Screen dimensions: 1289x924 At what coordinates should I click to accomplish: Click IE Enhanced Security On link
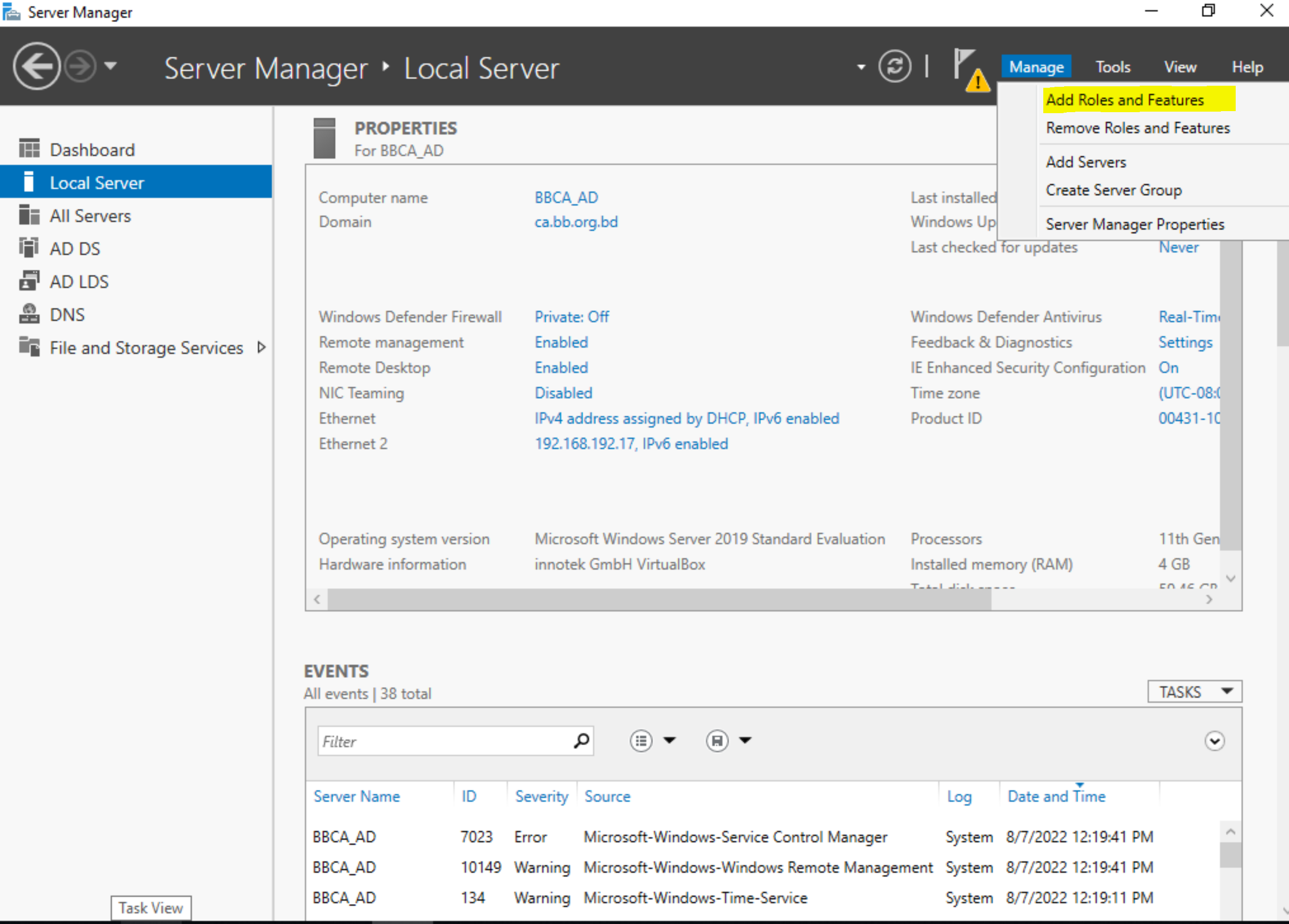(x=1168, y=367)
